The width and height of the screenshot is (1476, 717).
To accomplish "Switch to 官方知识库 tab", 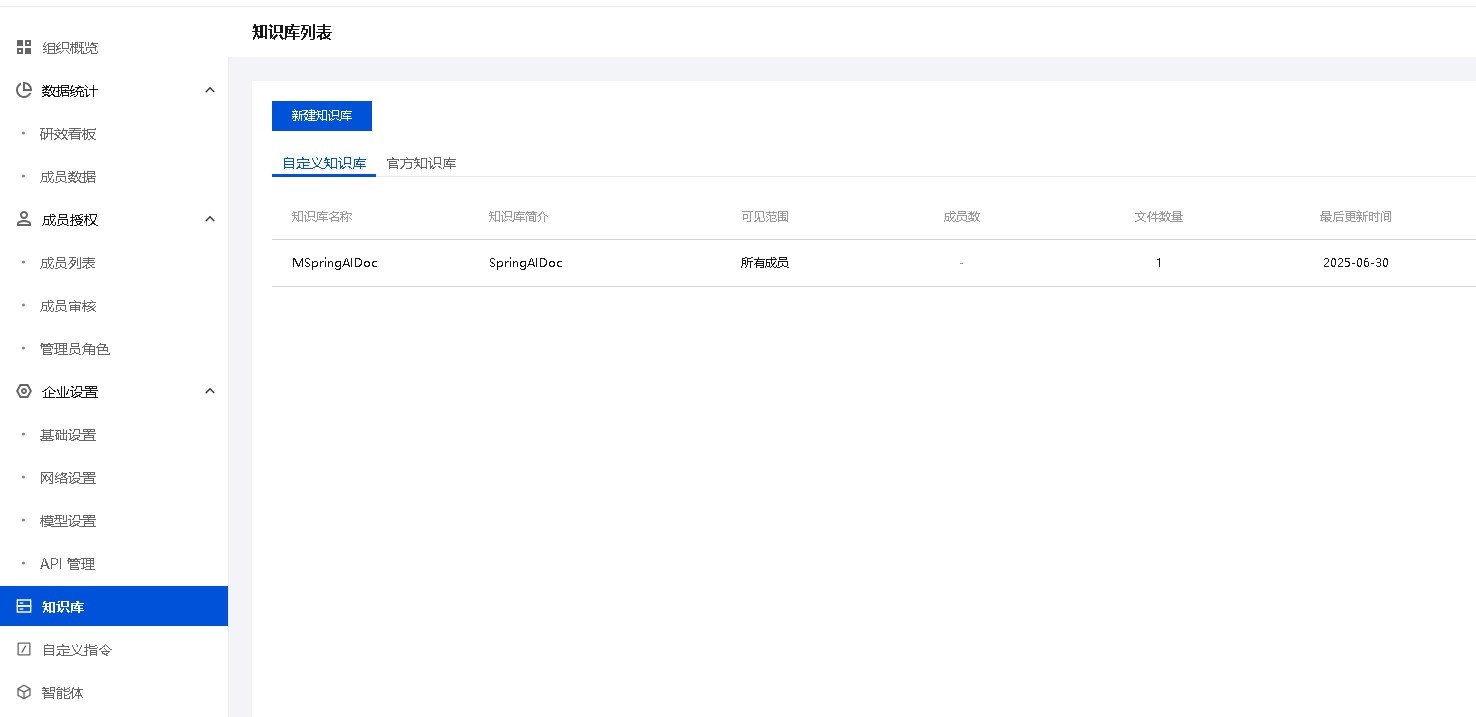I will (x=422, y=163).
